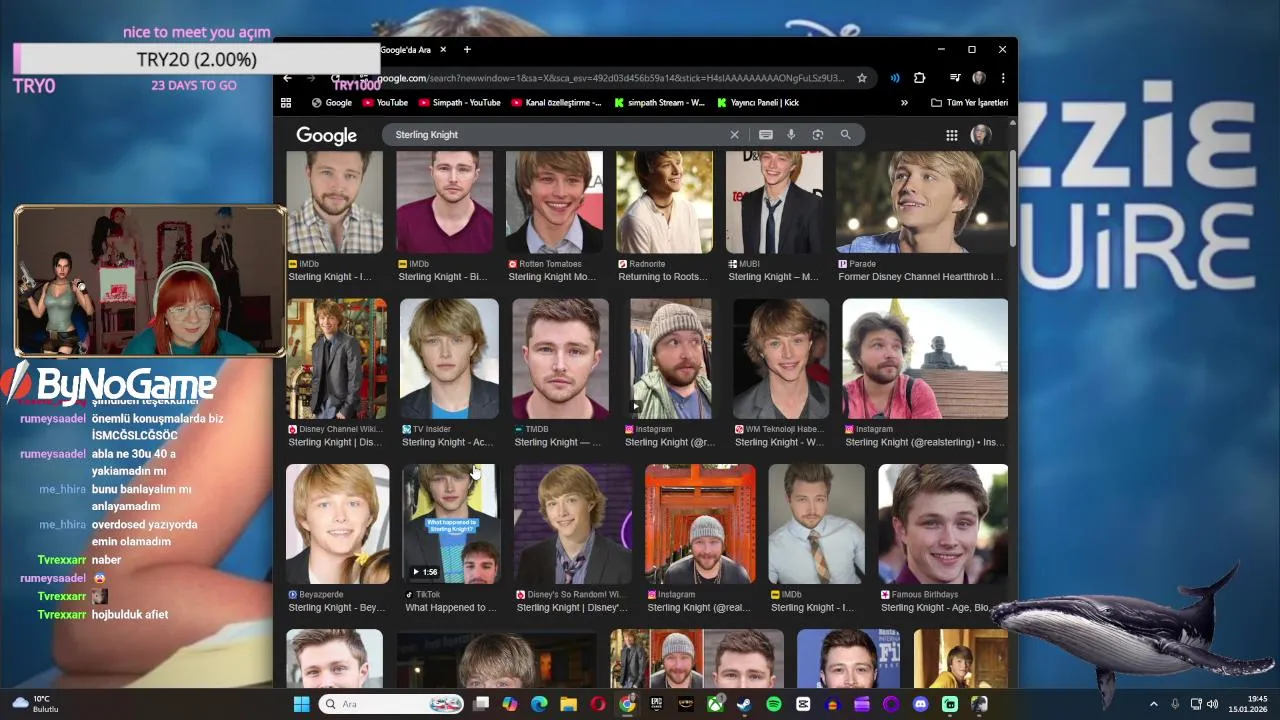The height and width of the screenshot is (720, 1280).
Task: Start voice search with the microphone icon
Action: click(x=791, y=134)
